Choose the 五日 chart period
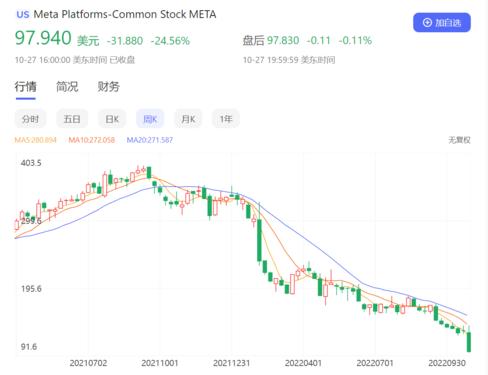 (x=72, y=119)
